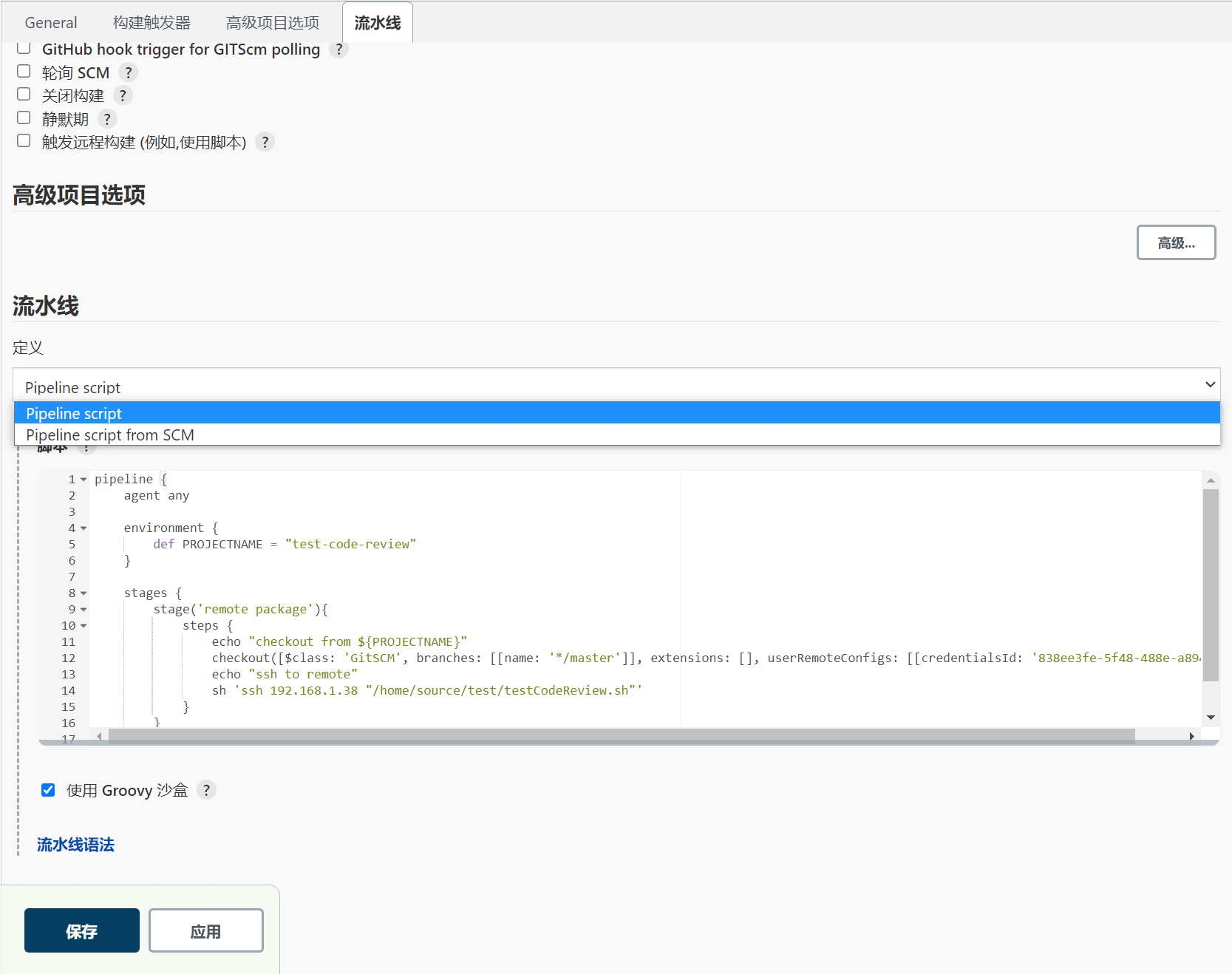Uncheck the 使用 Groovy 沙盒 checkbox
This screenshot has width=1232, height=974.
click(48, 790)
